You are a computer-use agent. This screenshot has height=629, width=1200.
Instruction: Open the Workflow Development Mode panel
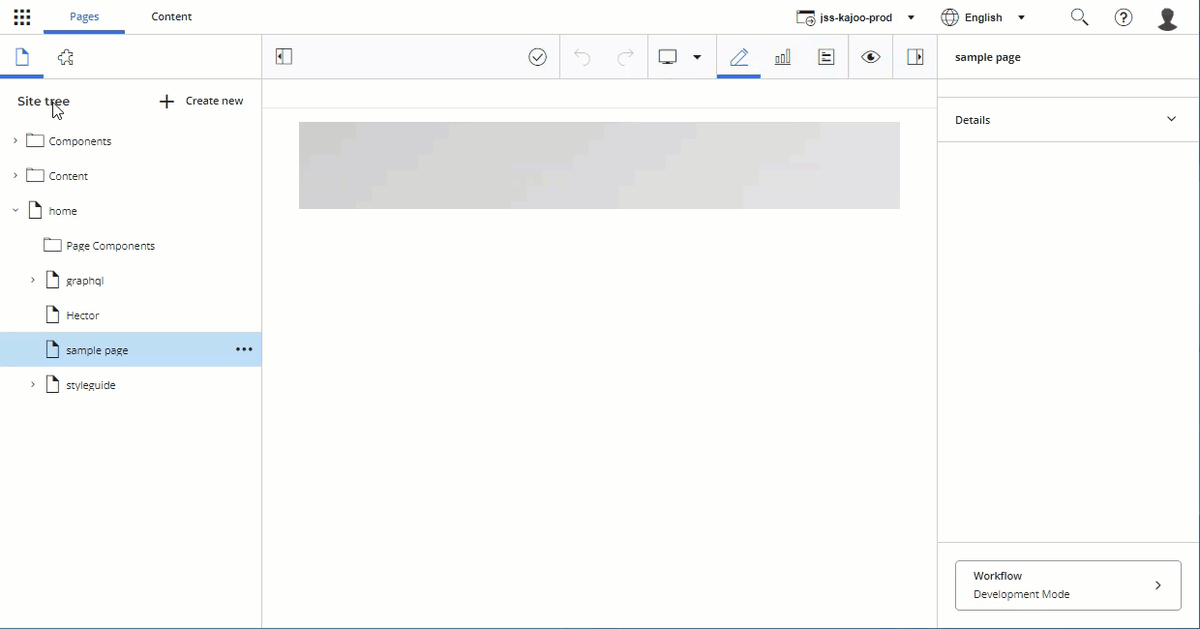point(1068,585)
